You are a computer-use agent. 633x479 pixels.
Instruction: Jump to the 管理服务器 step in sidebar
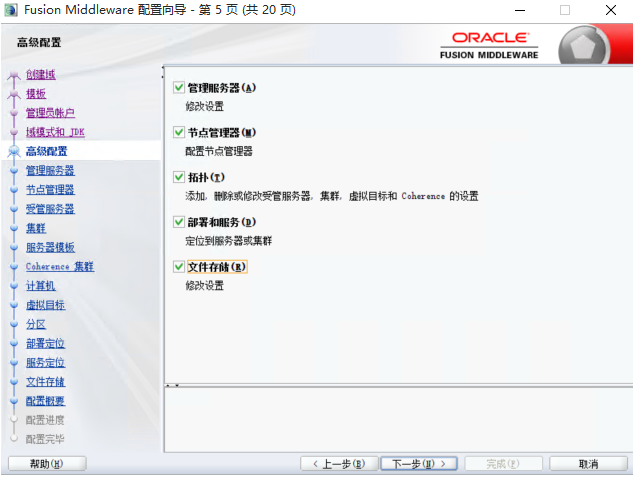tap(50, 170)
